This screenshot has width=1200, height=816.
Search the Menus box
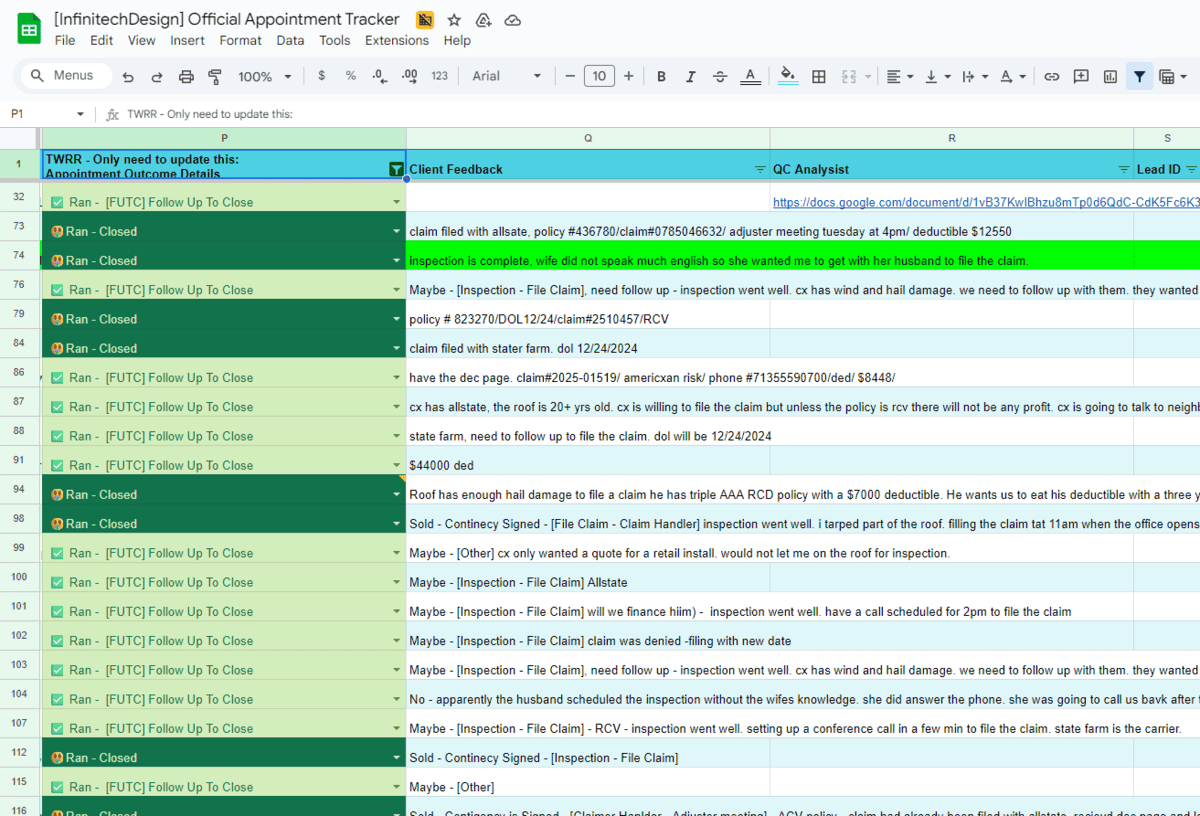point(64,76)
